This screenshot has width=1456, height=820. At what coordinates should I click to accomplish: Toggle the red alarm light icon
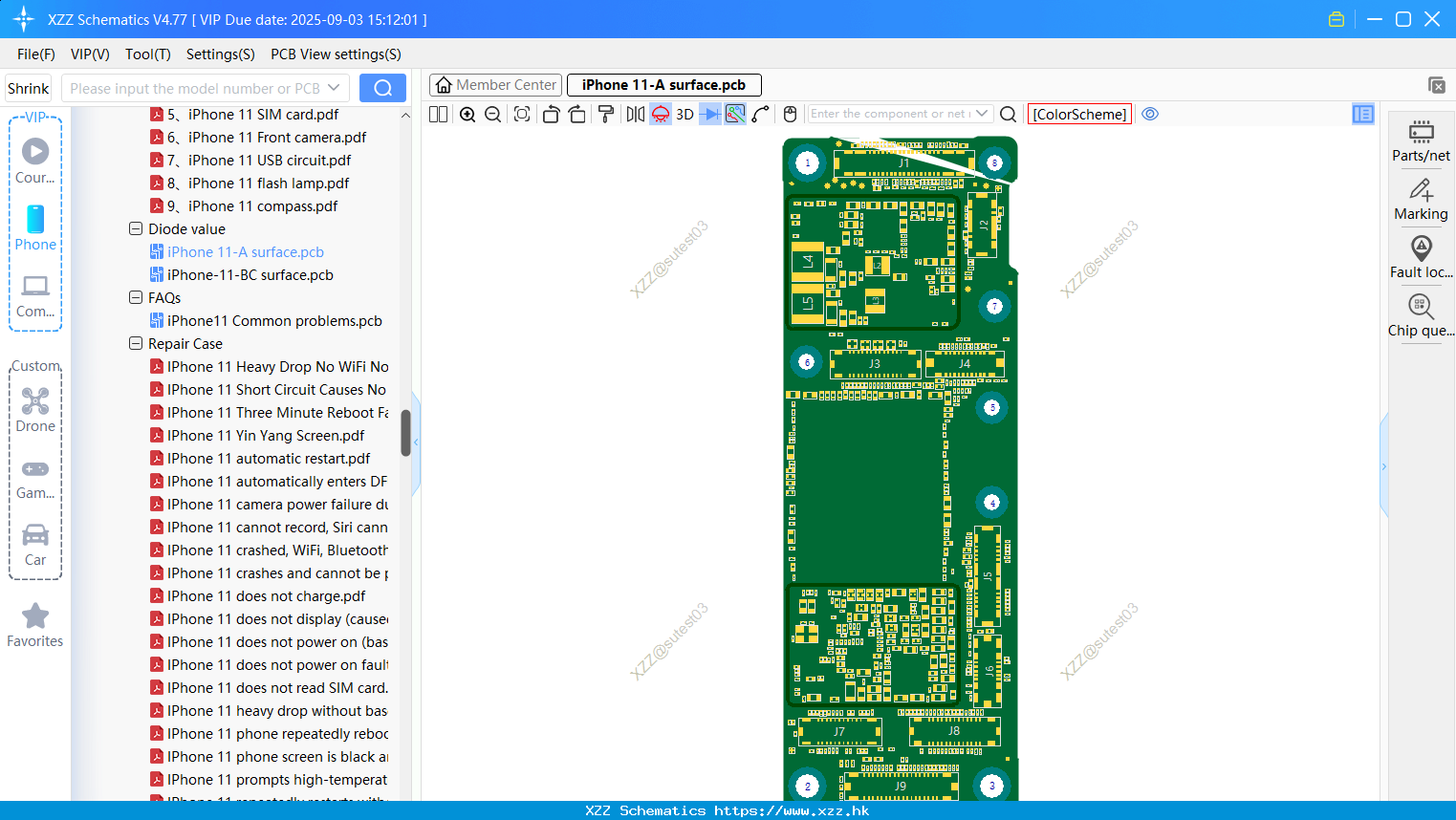pyautogui.click(x=661, y=114)
